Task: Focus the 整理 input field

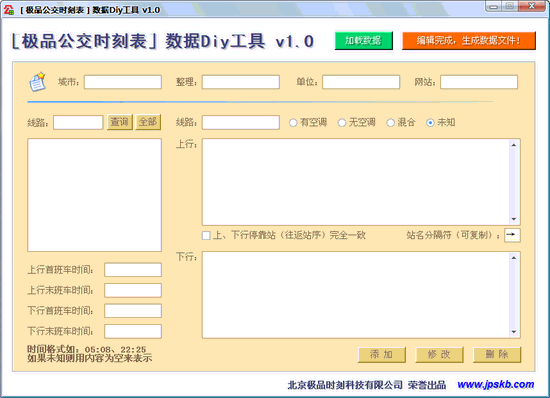Action: pyautogui.click(x=241, y=82)
